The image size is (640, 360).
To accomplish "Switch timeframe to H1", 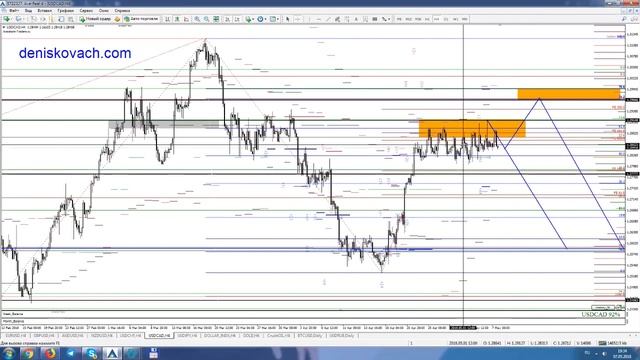I will (427, 19).
